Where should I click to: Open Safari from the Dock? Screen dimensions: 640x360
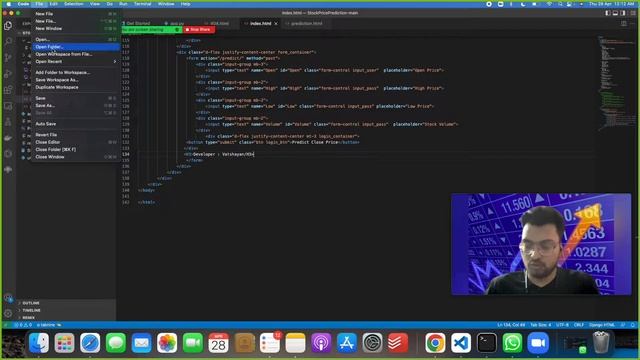point(90,343)
